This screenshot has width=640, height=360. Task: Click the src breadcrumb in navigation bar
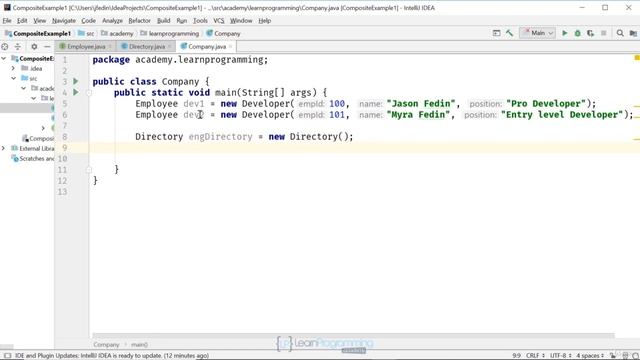86,33
